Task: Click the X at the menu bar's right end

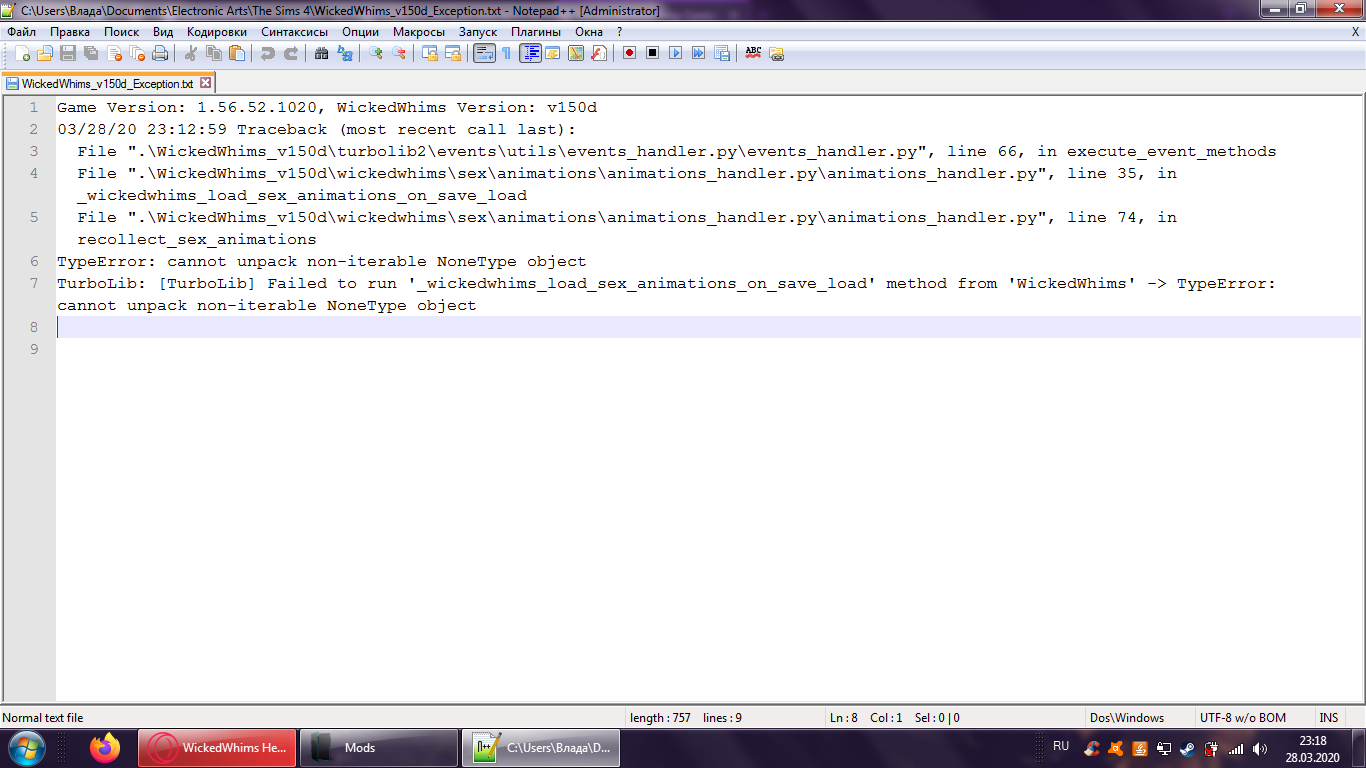Action: (x=1355, y=32)
